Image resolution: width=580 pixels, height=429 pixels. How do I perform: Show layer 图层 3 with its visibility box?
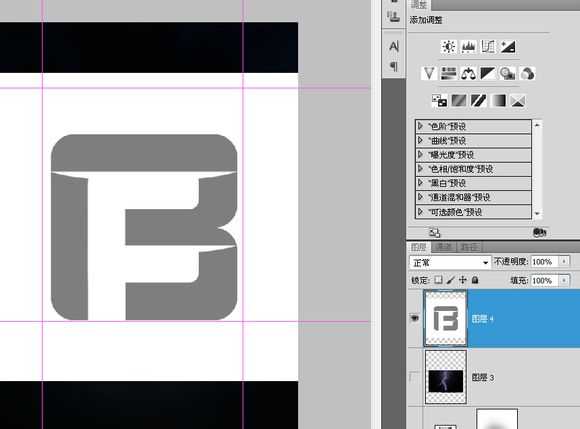[x=415, y=377]
